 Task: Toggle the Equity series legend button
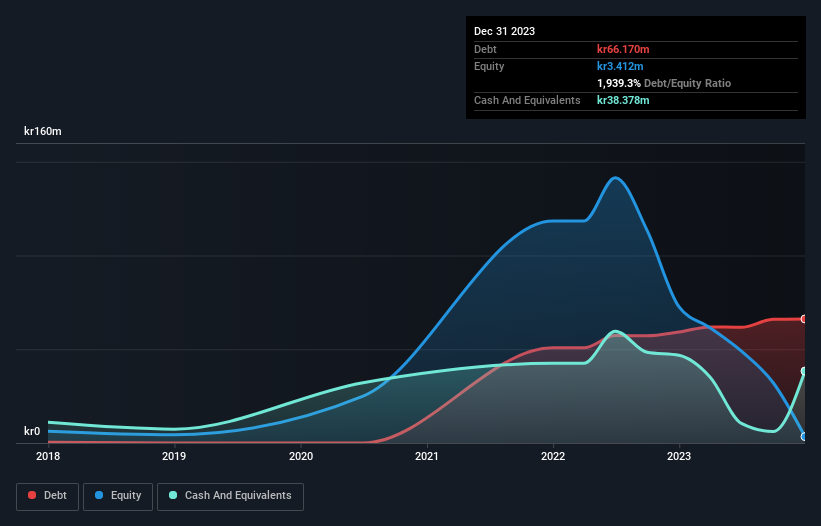(x=118, y=496)
